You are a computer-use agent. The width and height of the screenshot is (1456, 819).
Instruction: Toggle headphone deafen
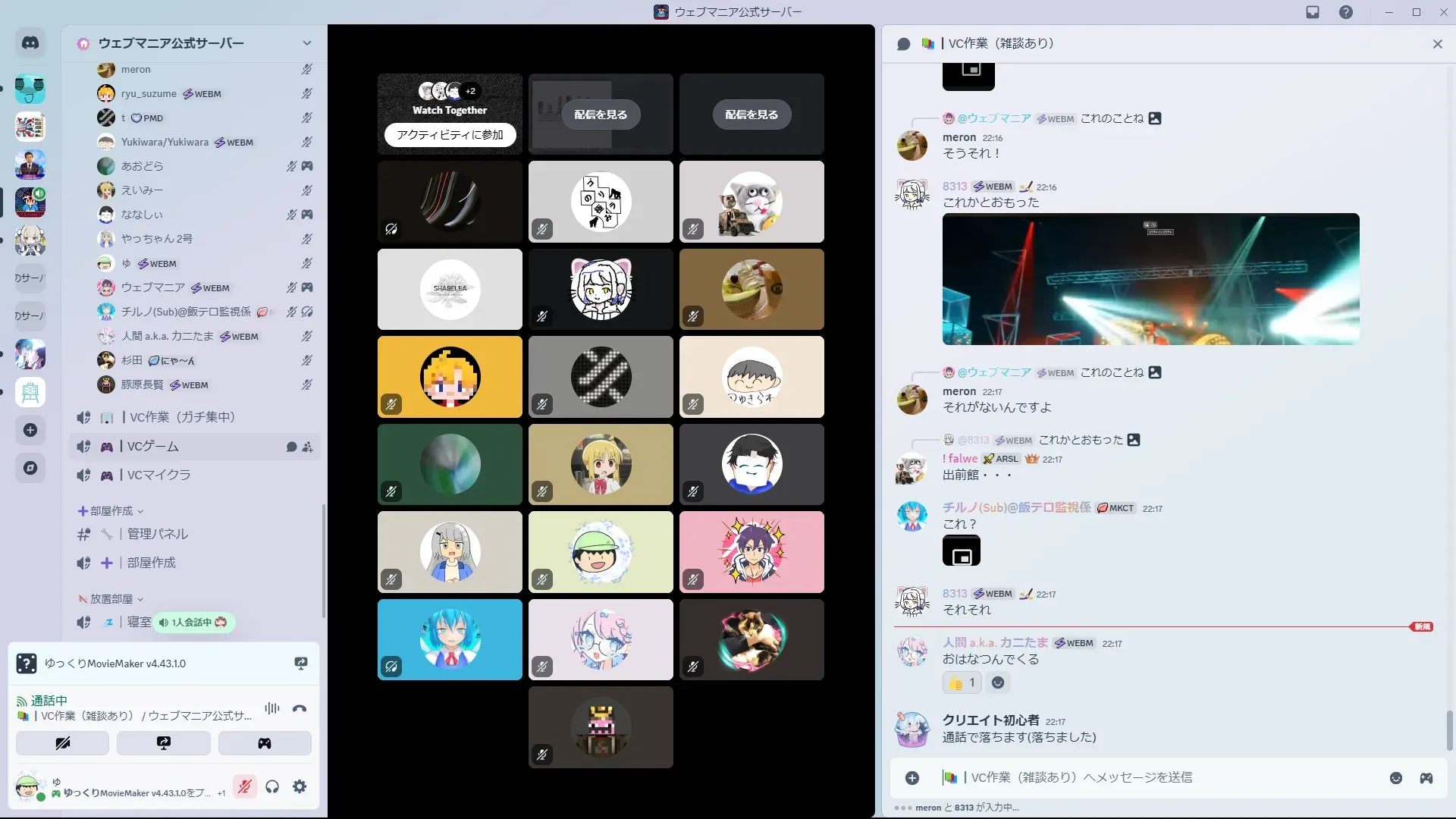272,786
